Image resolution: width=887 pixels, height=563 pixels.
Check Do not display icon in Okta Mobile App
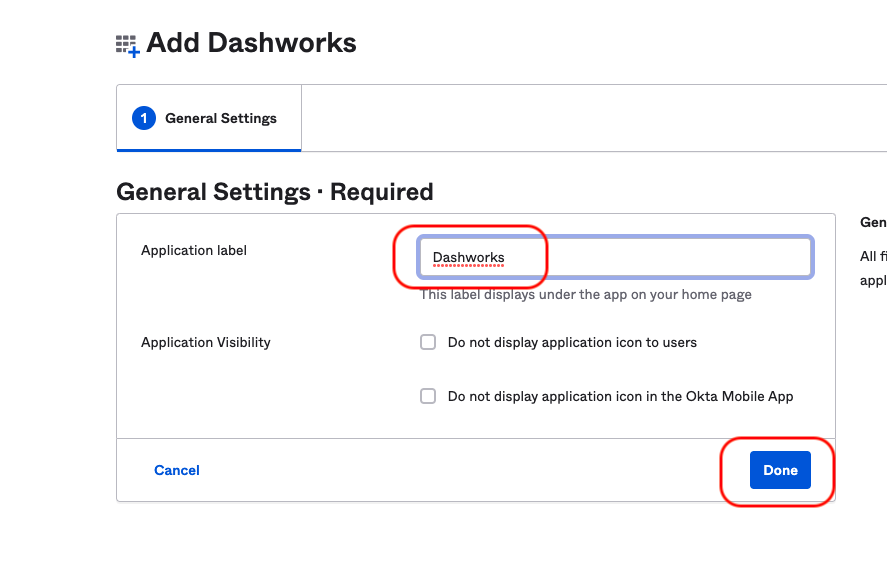[428, 396]
